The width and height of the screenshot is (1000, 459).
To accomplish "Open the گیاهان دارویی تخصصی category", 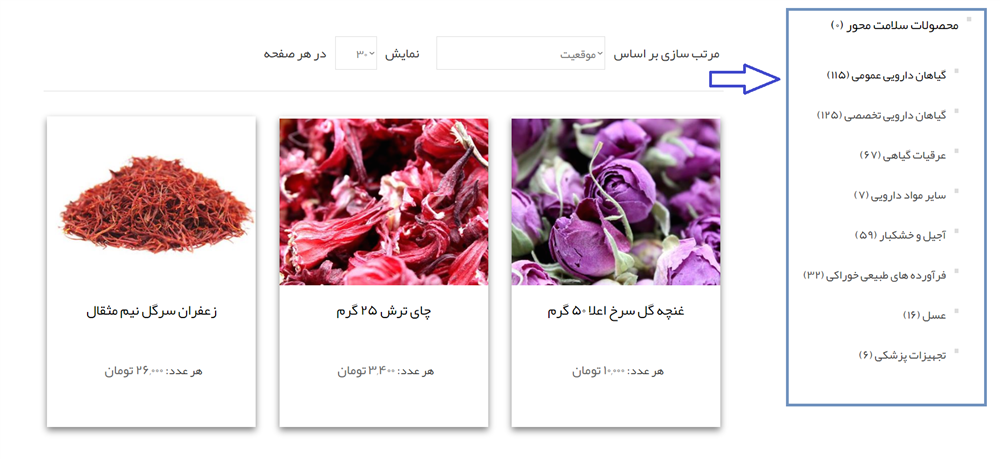I will pyautogui.click(x=882, y=116).
